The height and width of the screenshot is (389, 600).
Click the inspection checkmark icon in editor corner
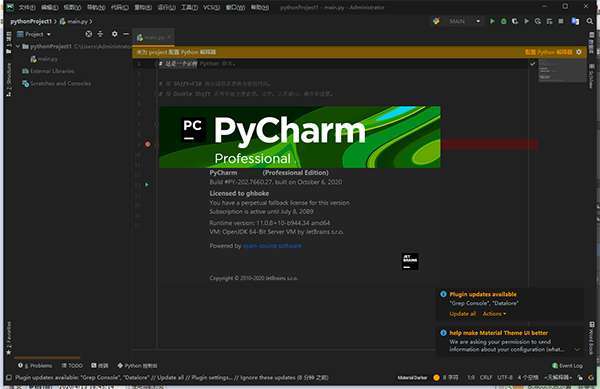[532, 64]
